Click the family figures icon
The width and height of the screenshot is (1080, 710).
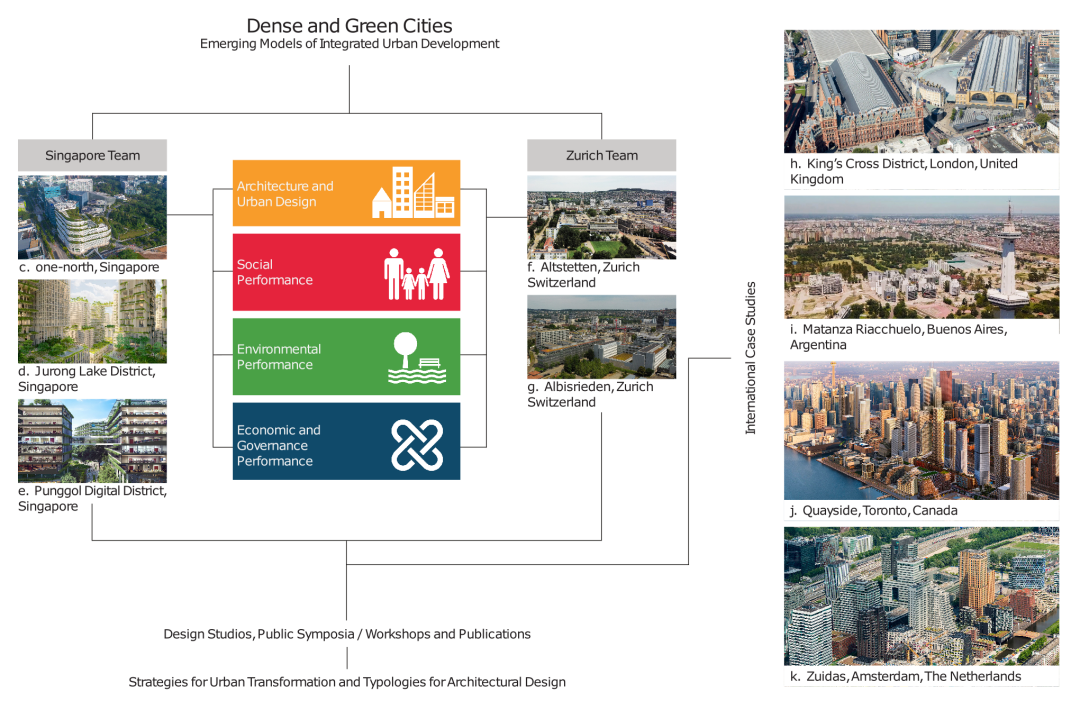click(417, 273)
